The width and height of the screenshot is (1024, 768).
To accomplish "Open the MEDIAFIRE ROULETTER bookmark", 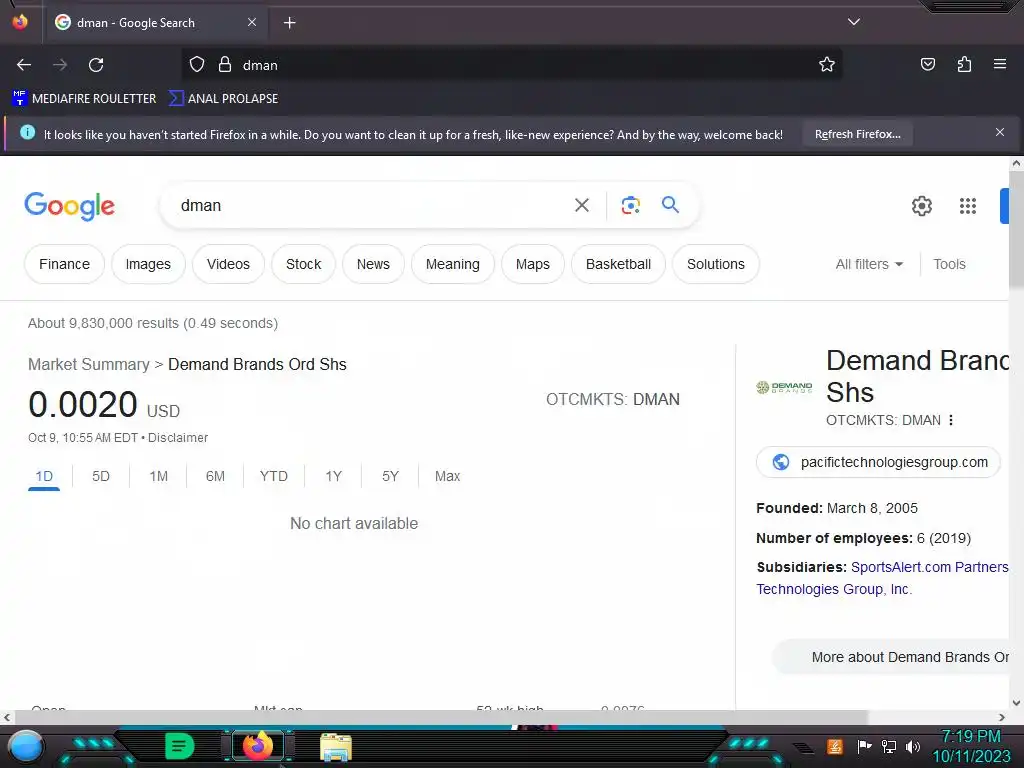I will pyautogui.click(x=84, y=99).
